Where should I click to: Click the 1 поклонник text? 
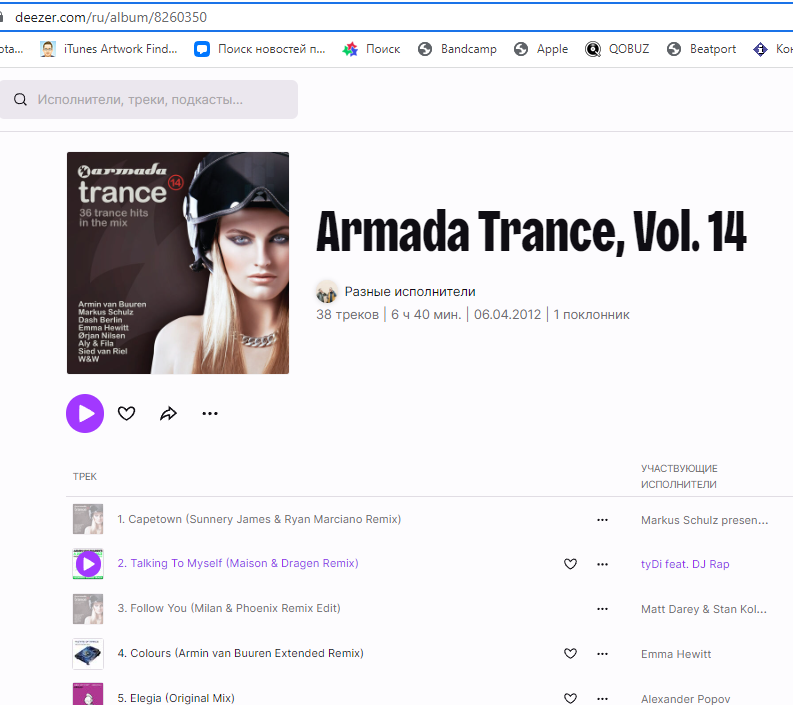591,315
